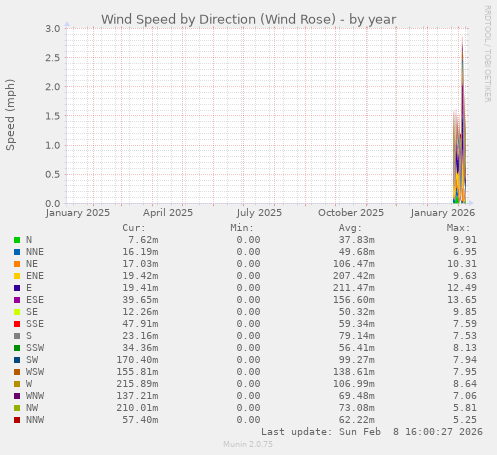Click the January 2026 x-axis label

tap(443, 213)
